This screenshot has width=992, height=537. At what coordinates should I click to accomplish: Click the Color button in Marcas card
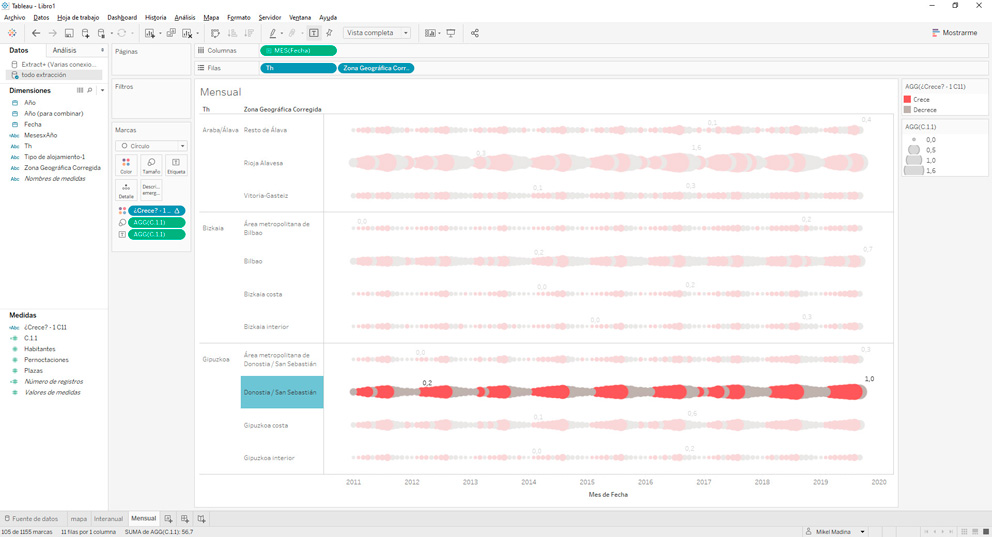126,165
